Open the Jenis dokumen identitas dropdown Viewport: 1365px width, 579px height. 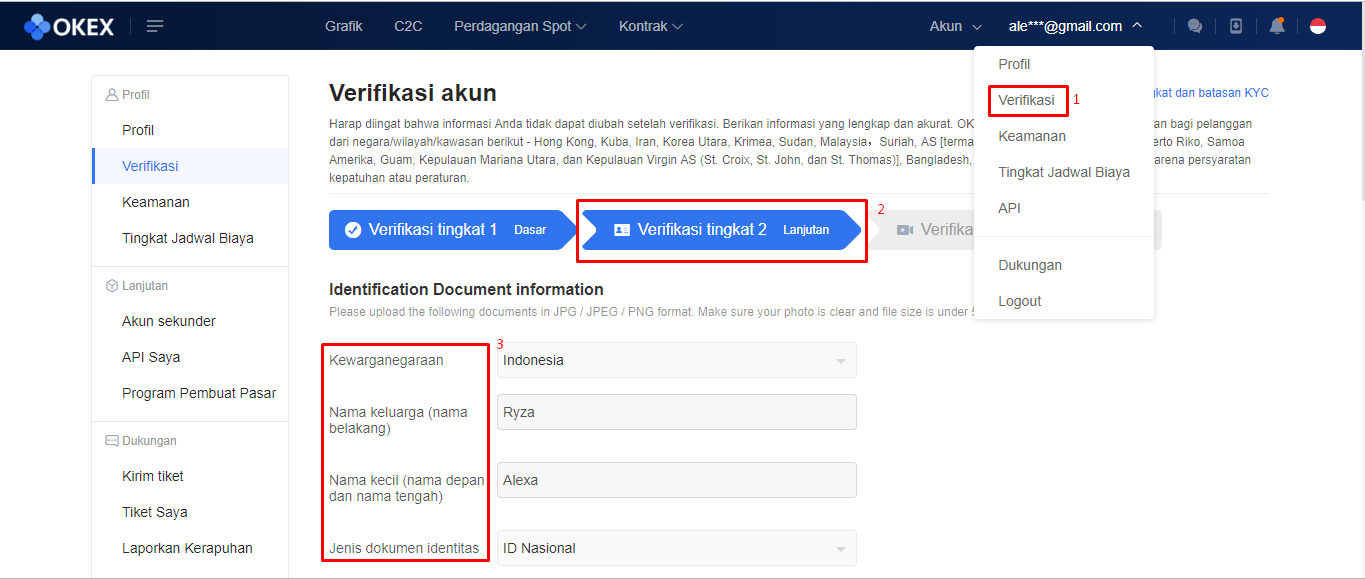pyautogui.click(x=677, y=548)
